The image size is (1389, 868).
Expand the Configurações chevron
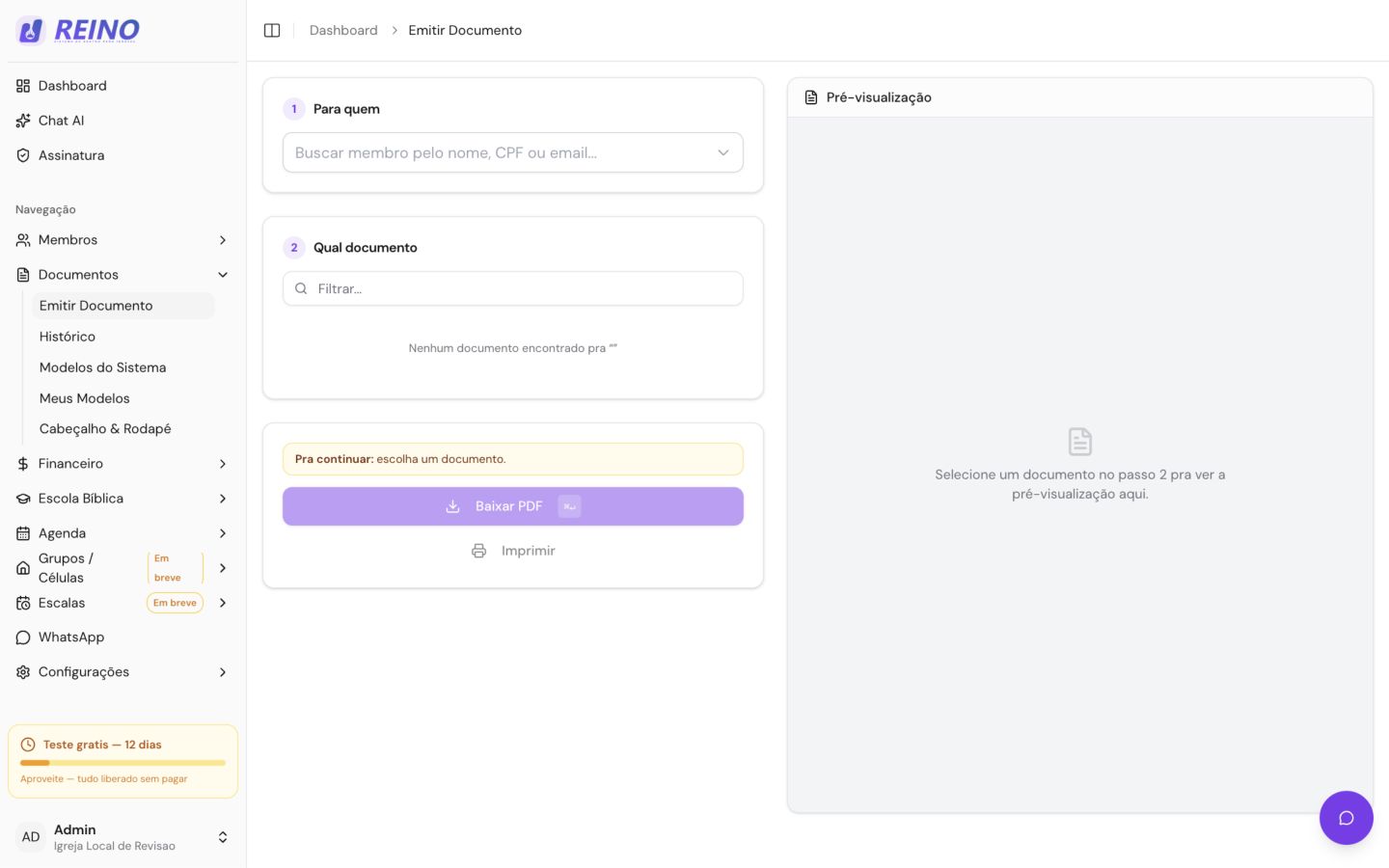(223, 672)
